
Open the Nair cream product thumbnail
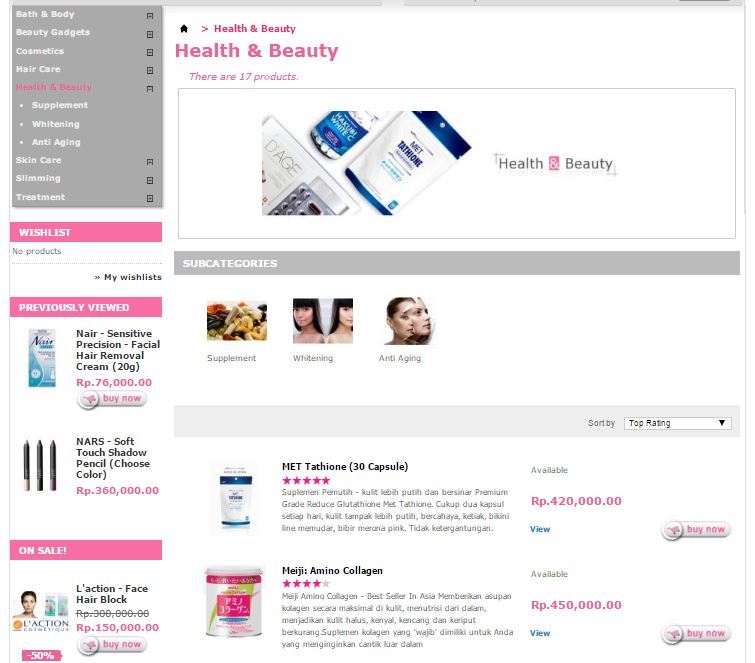(x=42, y=358)
